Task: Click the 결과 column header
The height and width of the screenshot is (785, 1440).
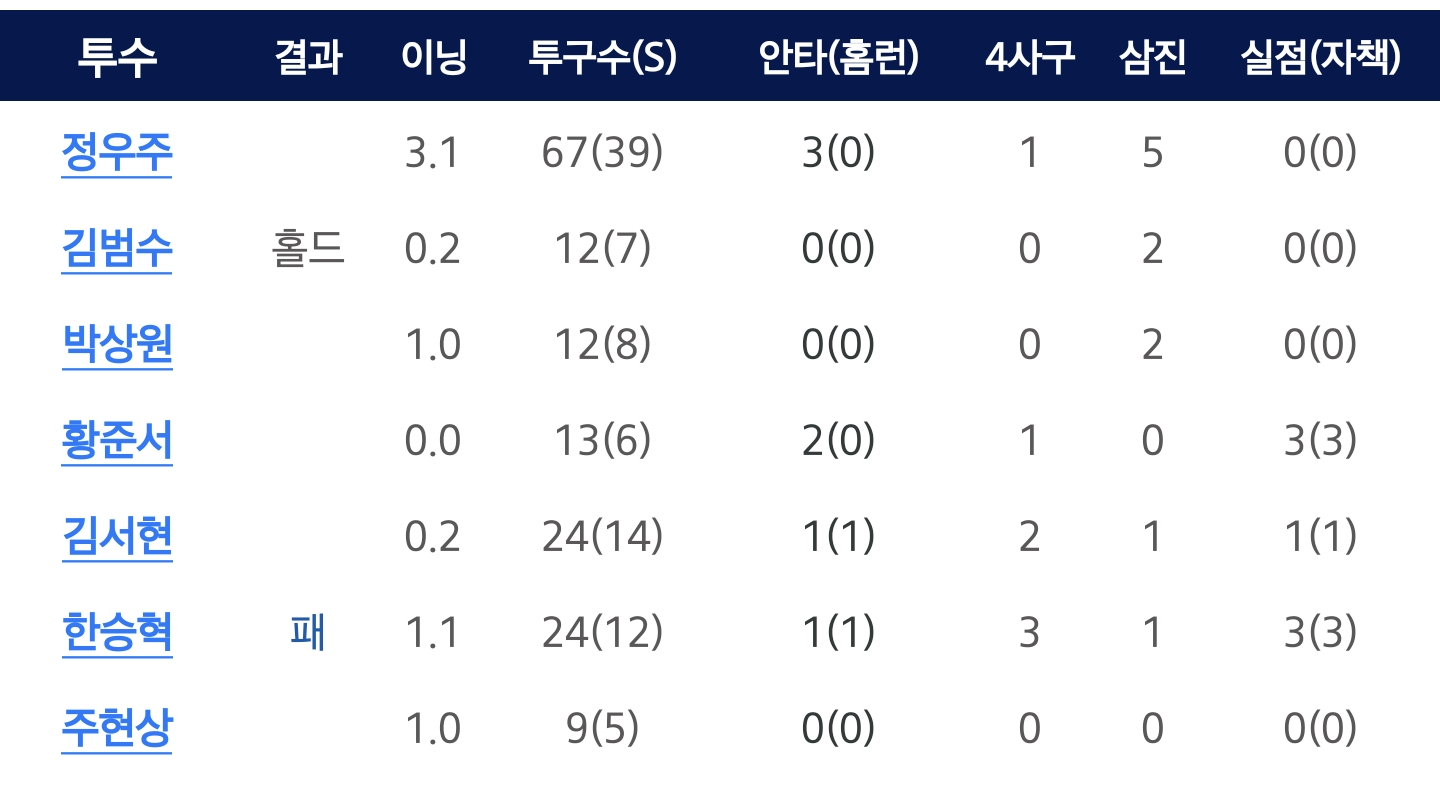Action: pyautogui.click(x=308, y=58)
